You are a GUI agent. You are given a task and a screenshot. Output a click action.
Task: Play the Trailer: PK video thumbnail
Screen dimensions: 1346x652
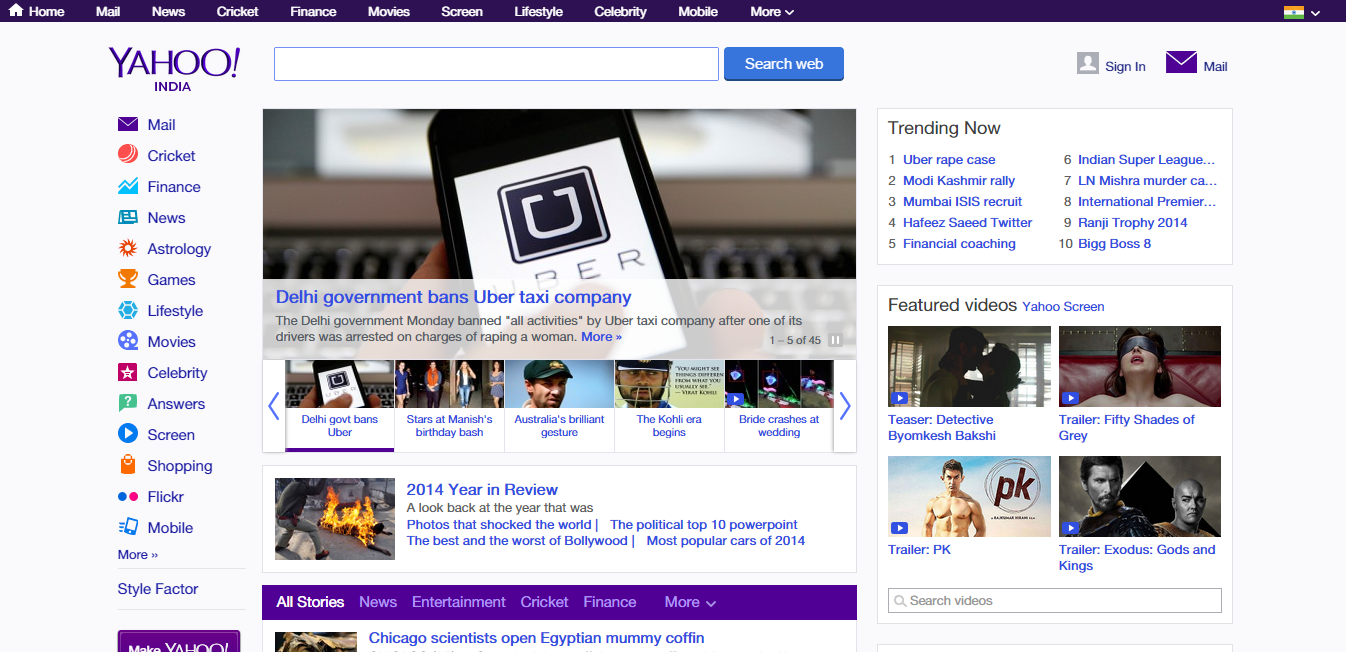pos(969,496)
